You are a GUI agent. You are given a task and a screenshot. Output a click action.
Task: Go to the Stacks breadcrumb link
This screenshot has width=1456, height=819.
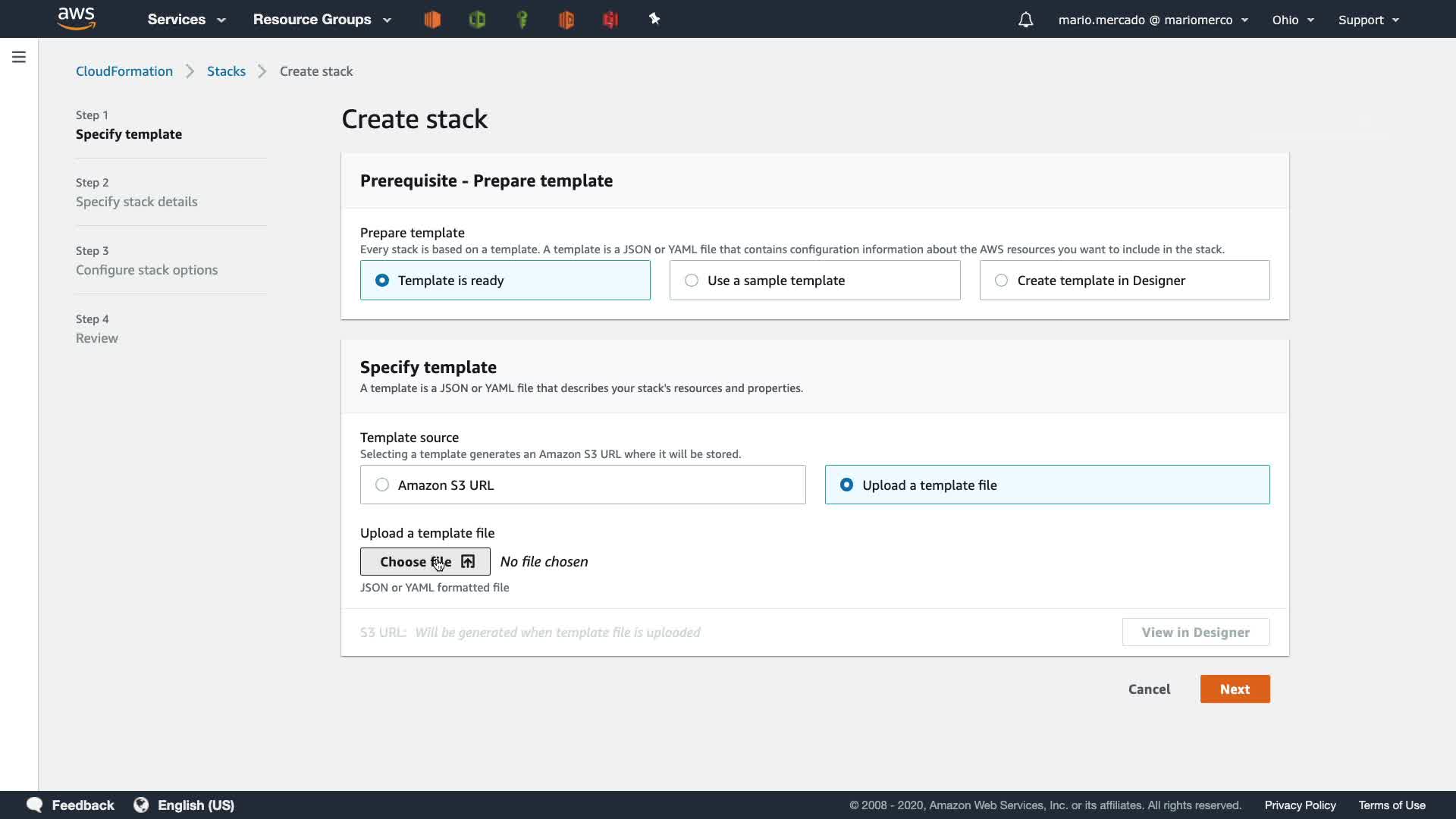tap(226, 71)
